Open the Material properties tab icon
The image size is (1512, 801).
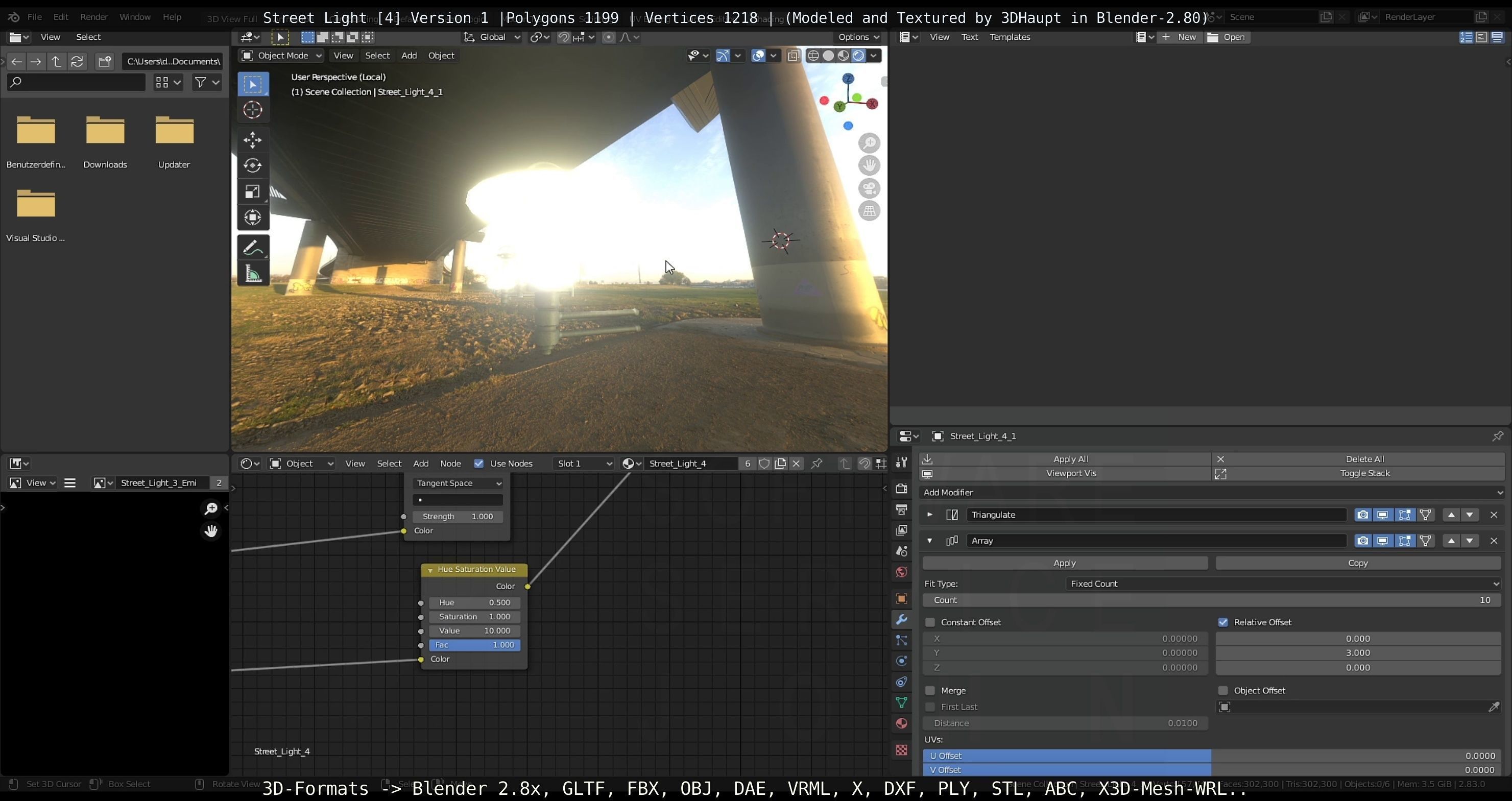coord(902,723)
